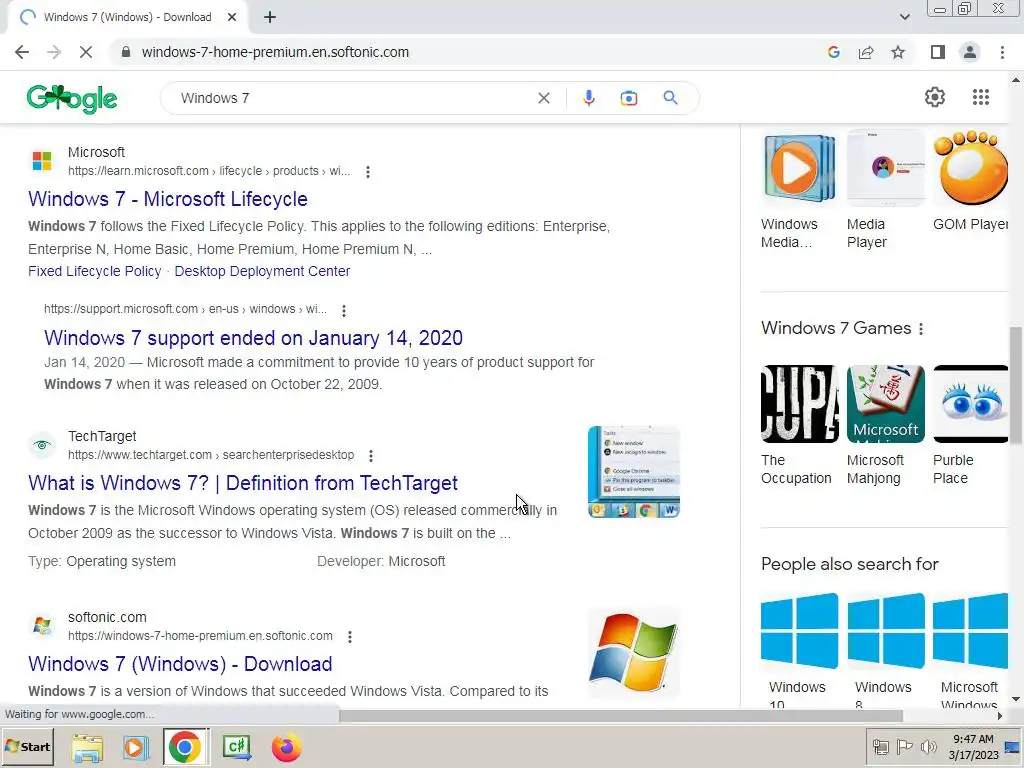
Task: Click the TechTarget eye favicon
Action: (42, 445)
